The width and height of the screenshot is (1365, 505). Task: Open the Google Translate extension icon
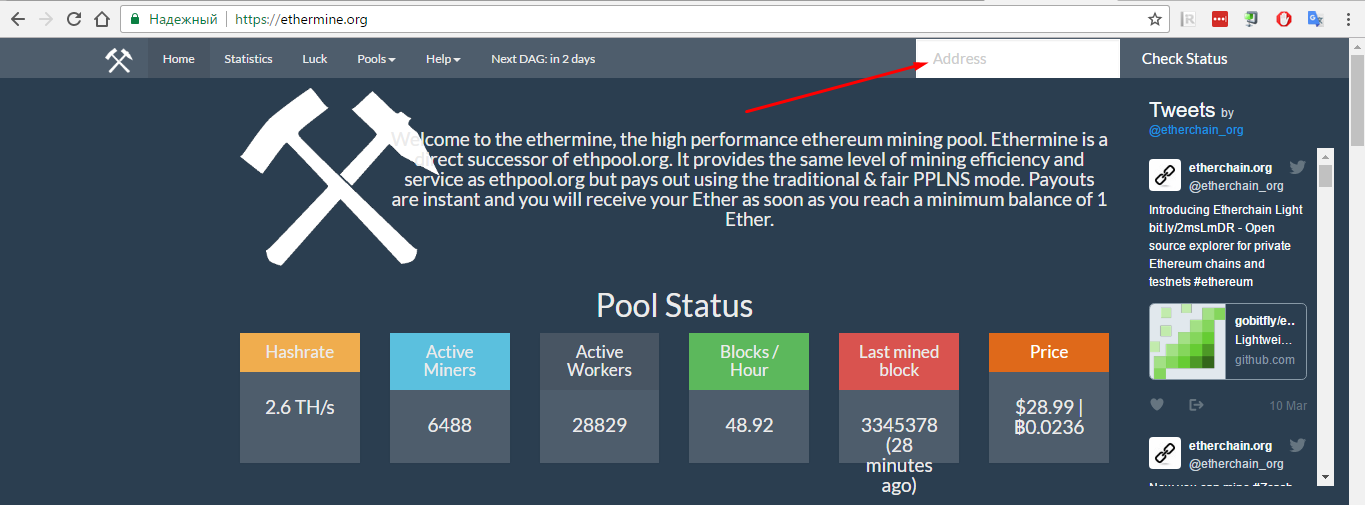coord(1315,19)
